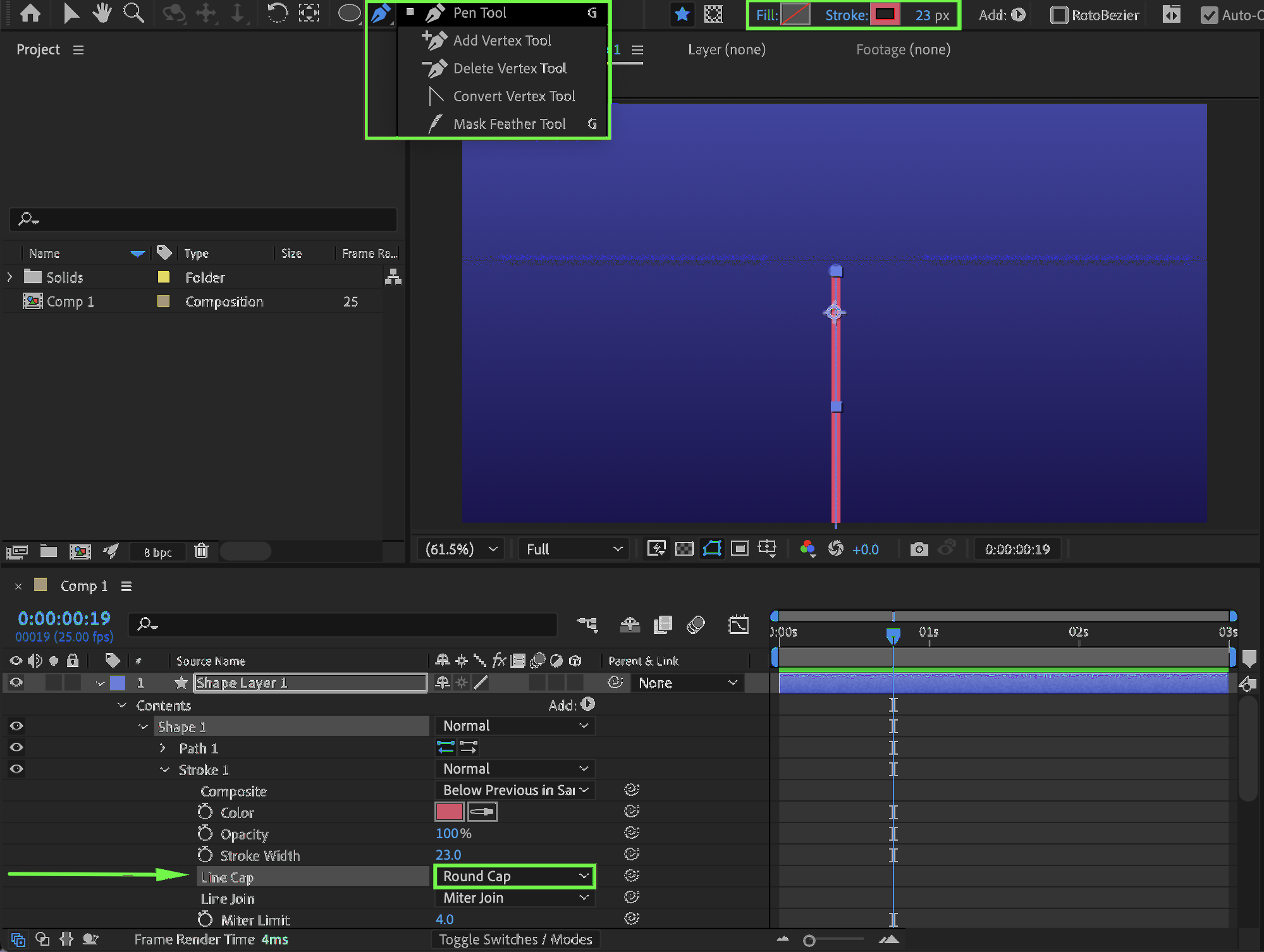
Task: Select the Zoom magnifier tool
Action: (x=133, y=13)
